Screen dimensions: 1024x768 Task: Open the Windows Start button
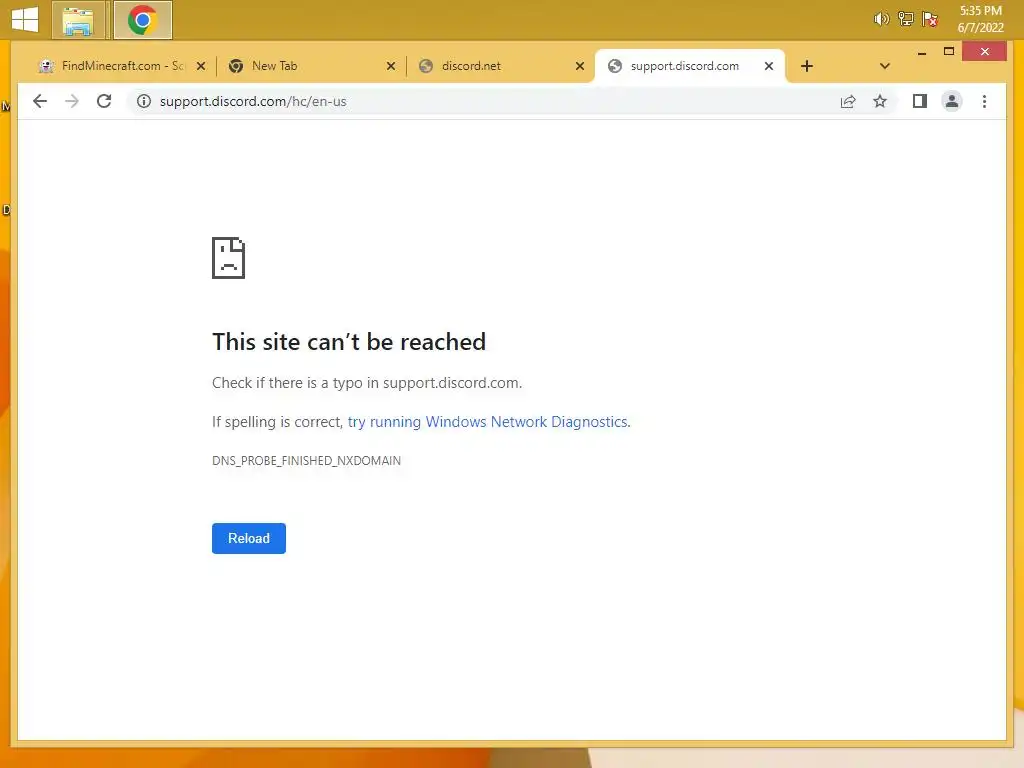pyautogui.click(x=25, y=20)
